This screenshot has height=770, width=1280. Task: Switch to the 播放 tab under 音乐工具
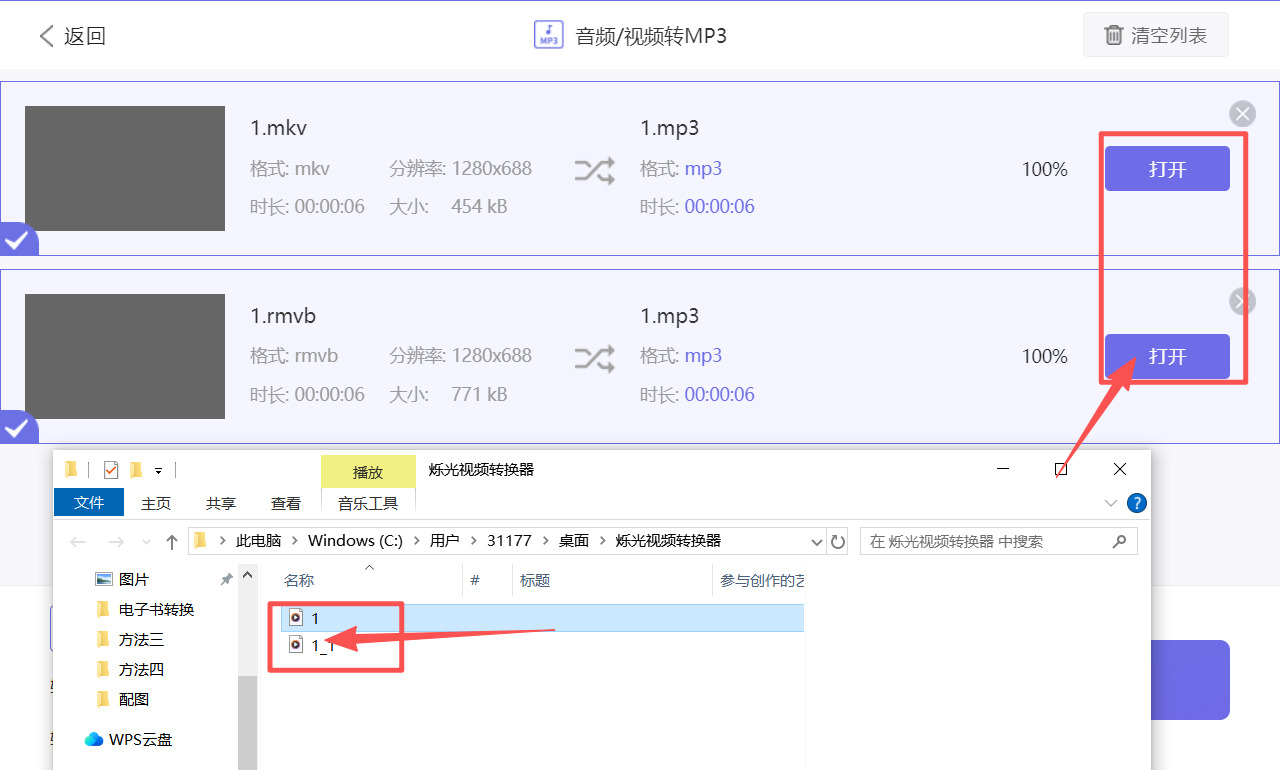368,470
